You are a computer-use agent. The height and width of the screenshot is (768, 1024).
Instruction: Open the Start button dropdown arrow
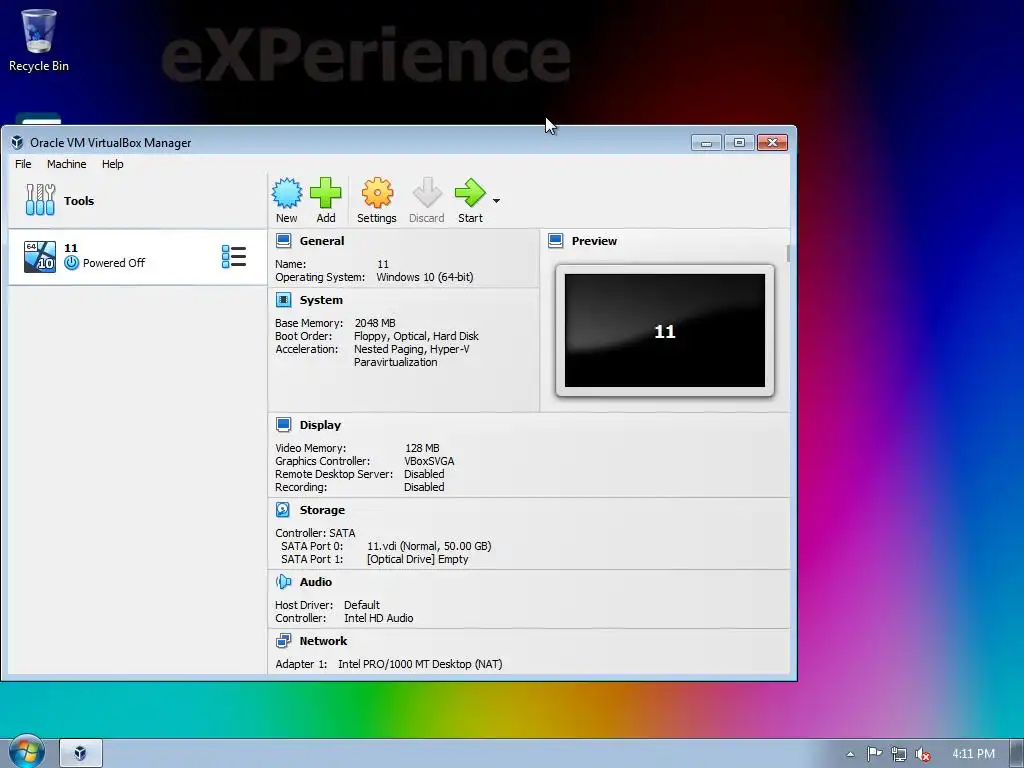coord(496,200)
